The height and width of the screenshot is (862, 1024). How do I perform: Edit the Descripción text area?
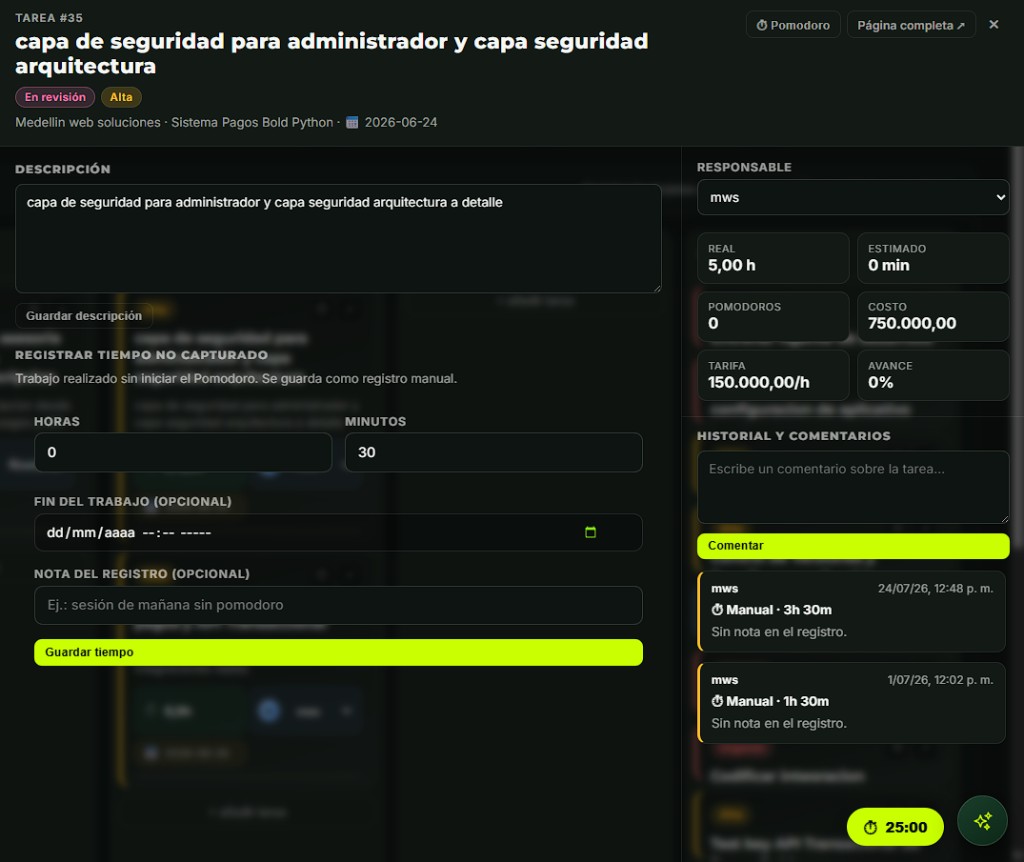(x=338, y=238)
